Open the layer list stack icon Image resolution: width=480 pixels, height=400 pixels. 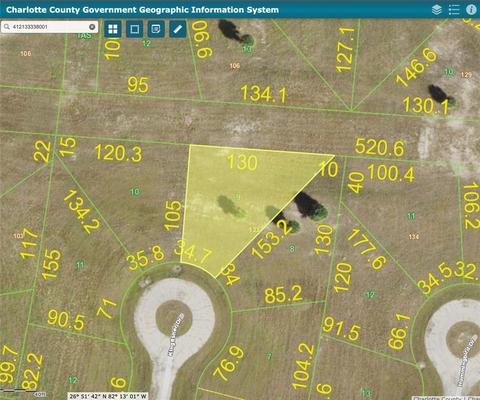[x=437, y=10]
